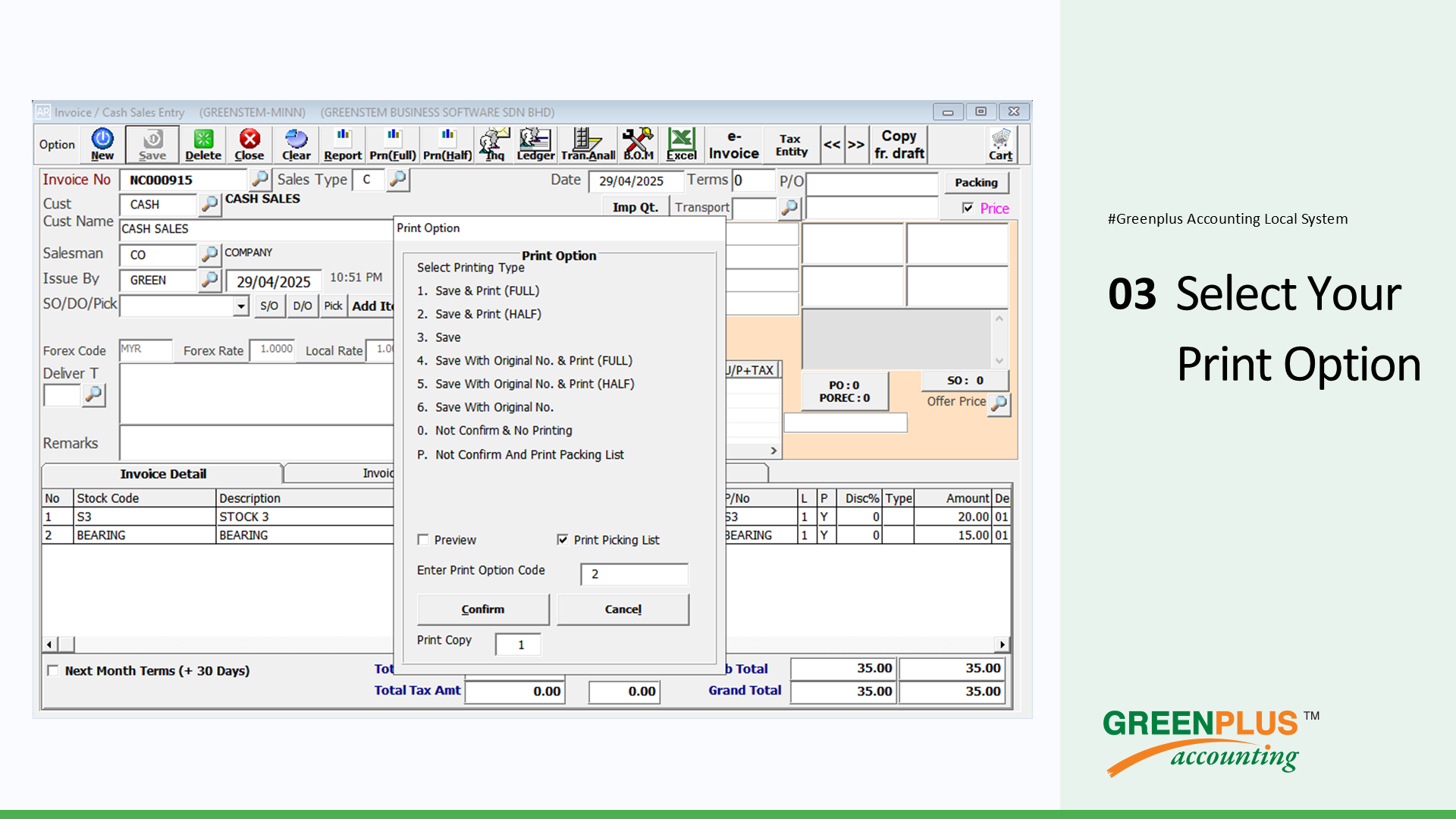
Task: Click the Transport search magnifier
Action: [x=789, y=207]
